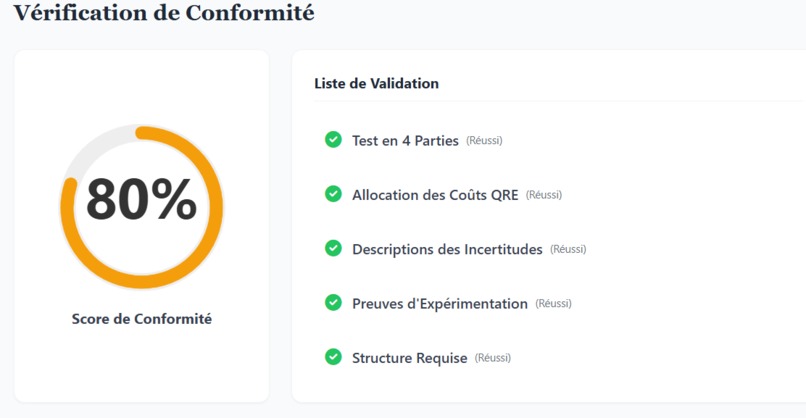
Task: Click the Vérification de Conformité page title
Action: coord(164,12)
